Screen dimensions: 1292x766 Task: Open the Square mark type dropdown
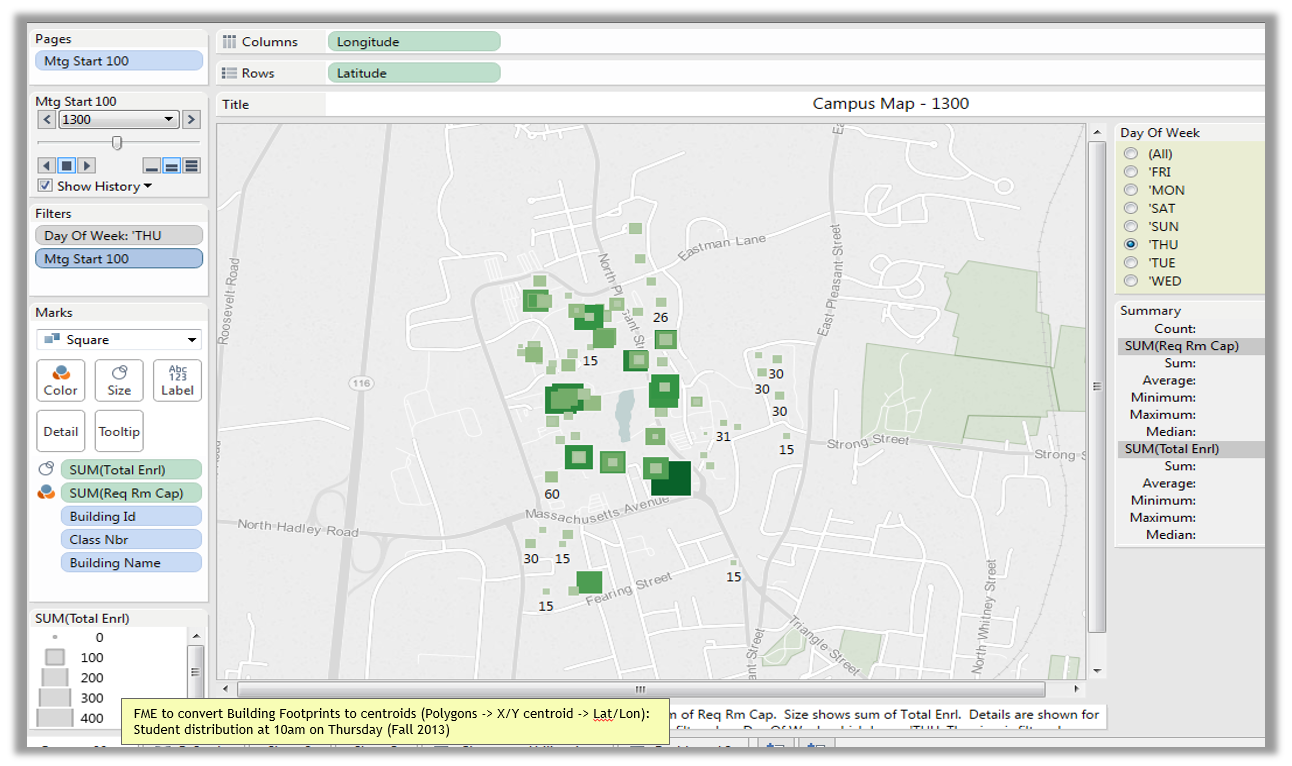(x=119, y=339)
